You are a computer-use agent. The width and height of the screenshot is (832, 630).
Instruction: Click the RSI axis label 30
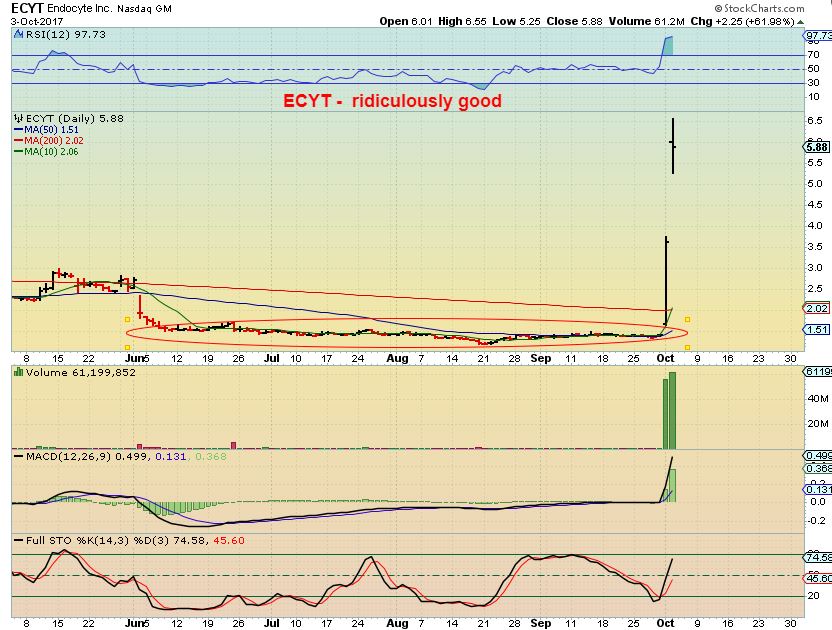click(813, 83)
